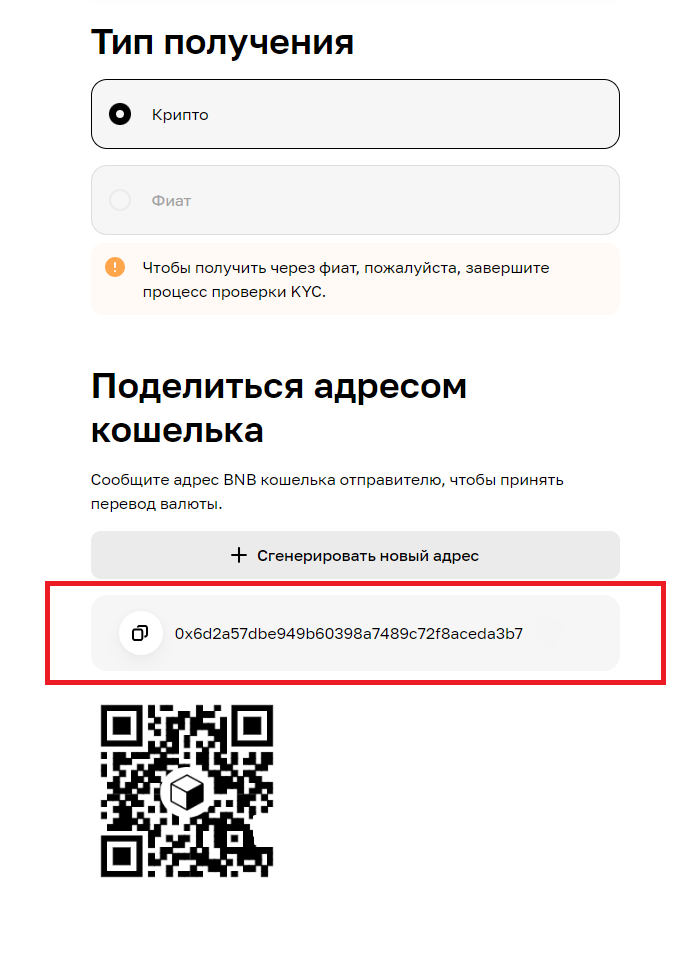Click blank right side of Фиат card
Image resolution: width=700 pixels, height=965 pixels.
(x=406, y=201)
